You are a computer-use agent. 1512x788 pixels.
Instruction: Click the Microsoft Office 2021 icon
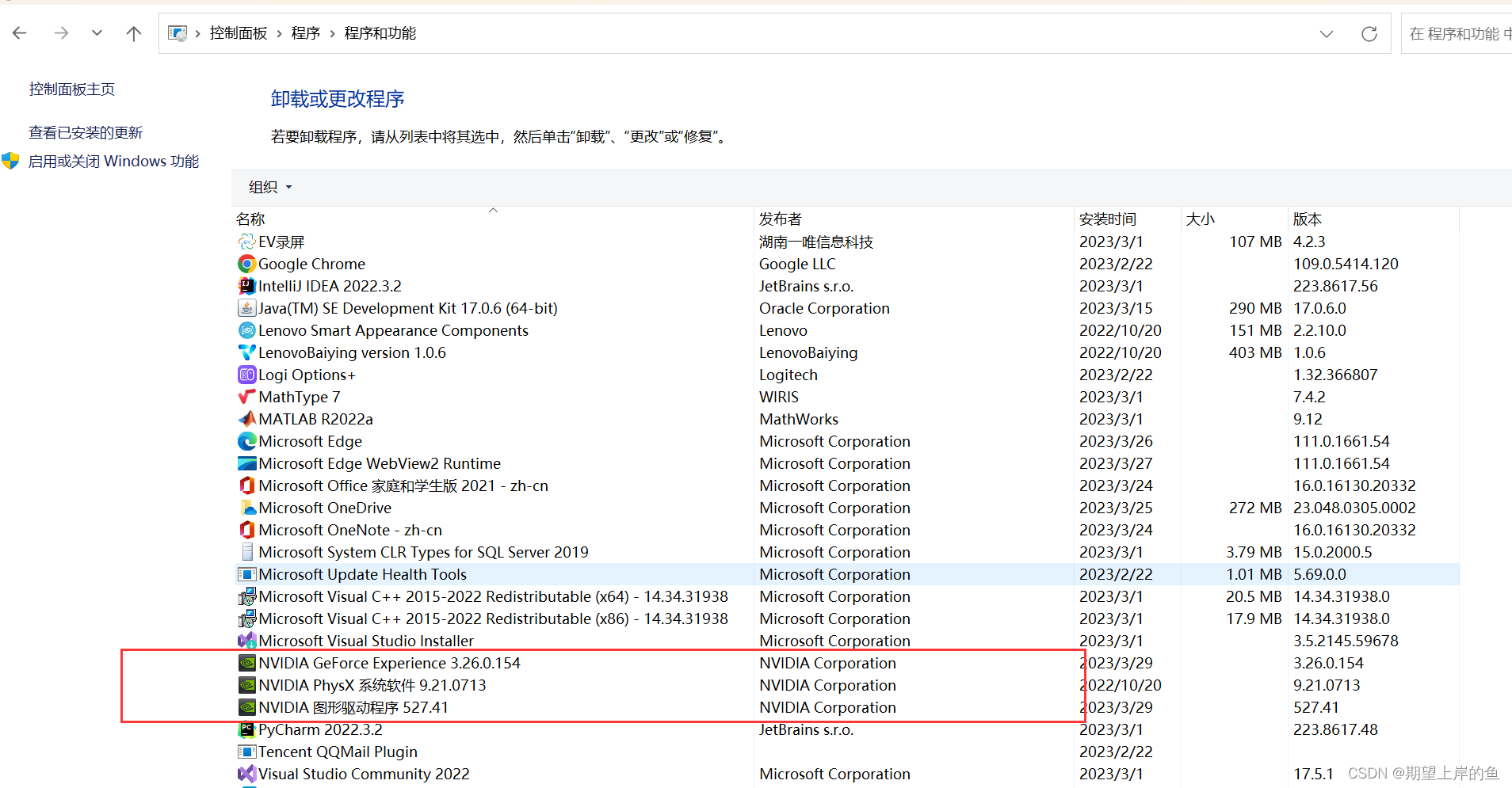(247, 485)
